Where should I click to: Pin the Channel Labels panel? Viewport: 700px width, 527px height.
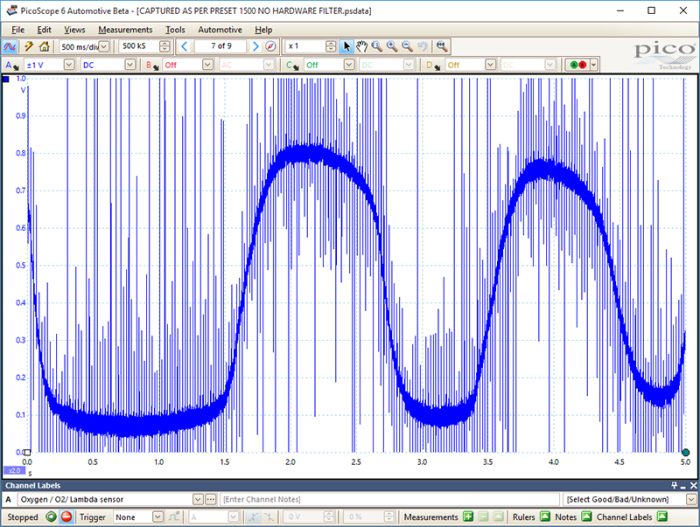tap(674, 485)
